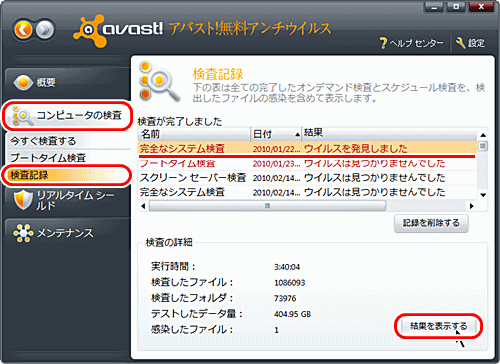Open the コンピュータの検査 section
This screenshot has width=500, height=364.
pyautogui.click(x=67, y=115)
